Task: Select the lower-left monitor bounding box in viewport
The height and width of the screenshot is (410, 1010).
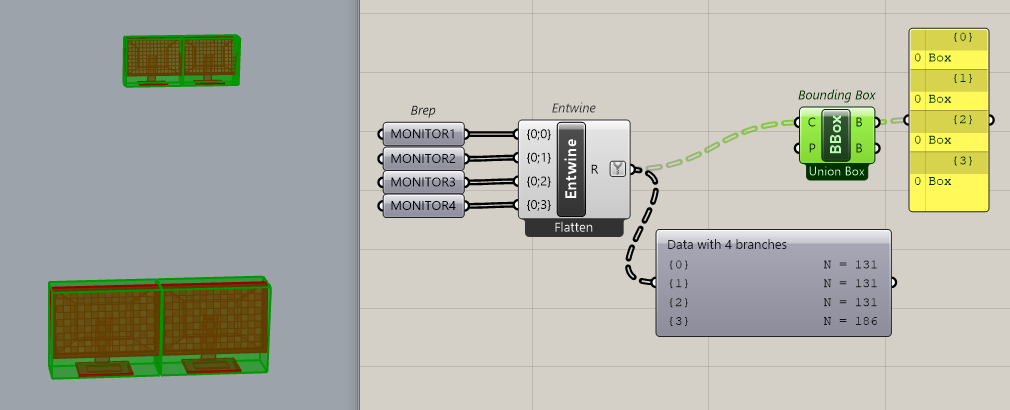Action: tap(104, 329)
